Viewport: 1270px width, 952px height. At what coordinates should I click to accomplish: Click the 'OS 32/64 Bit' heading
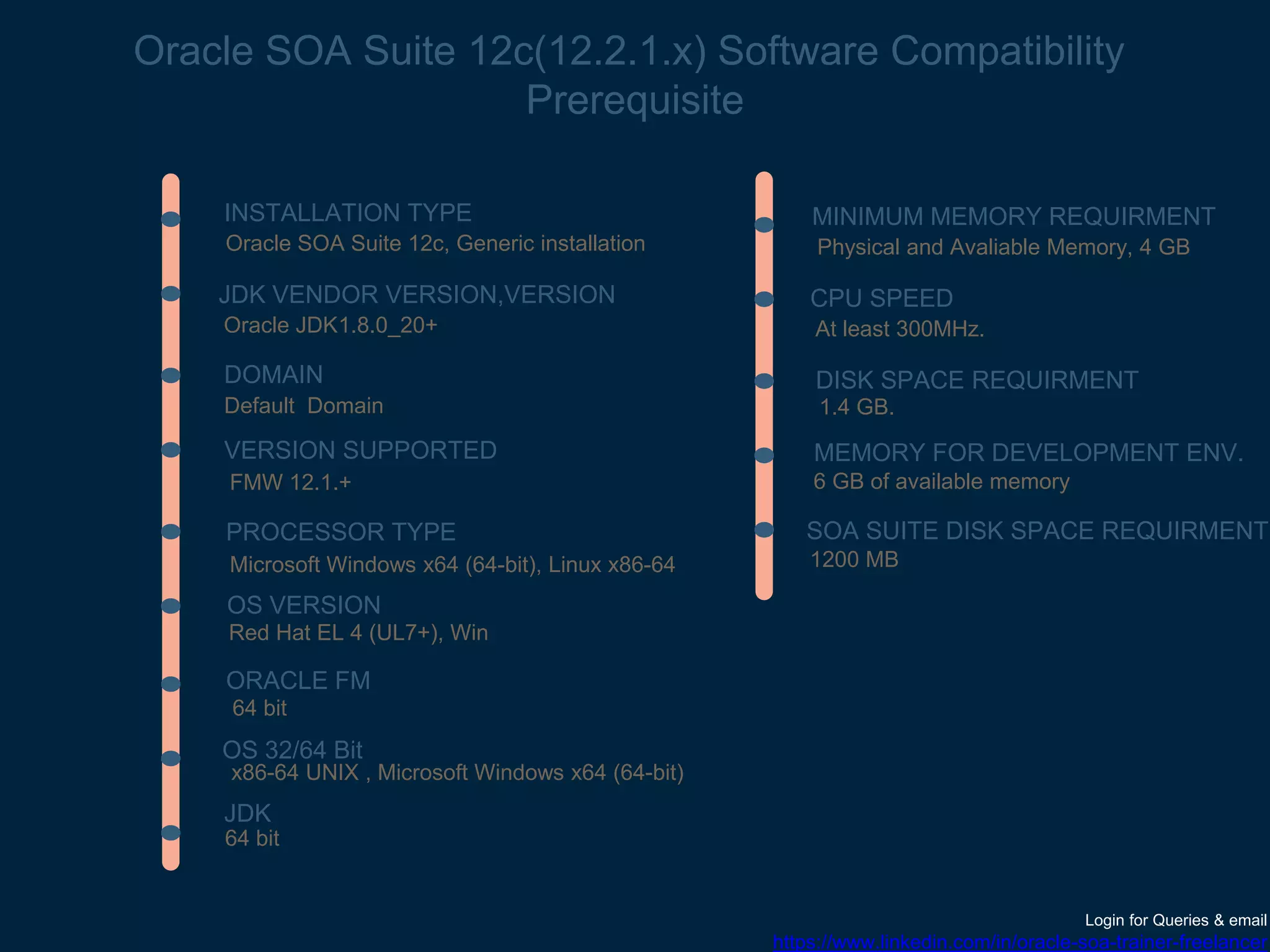[x=292, y=750]
